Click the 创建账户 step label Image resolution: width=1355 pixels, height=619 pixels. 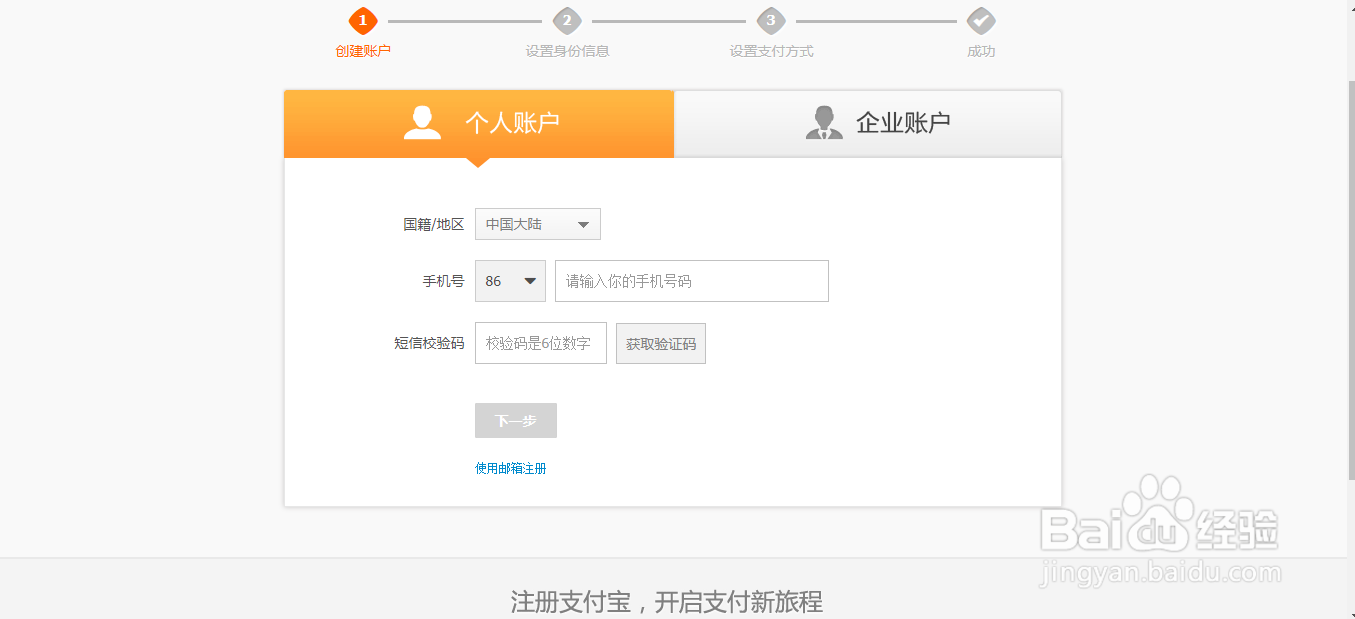[363, 51]
